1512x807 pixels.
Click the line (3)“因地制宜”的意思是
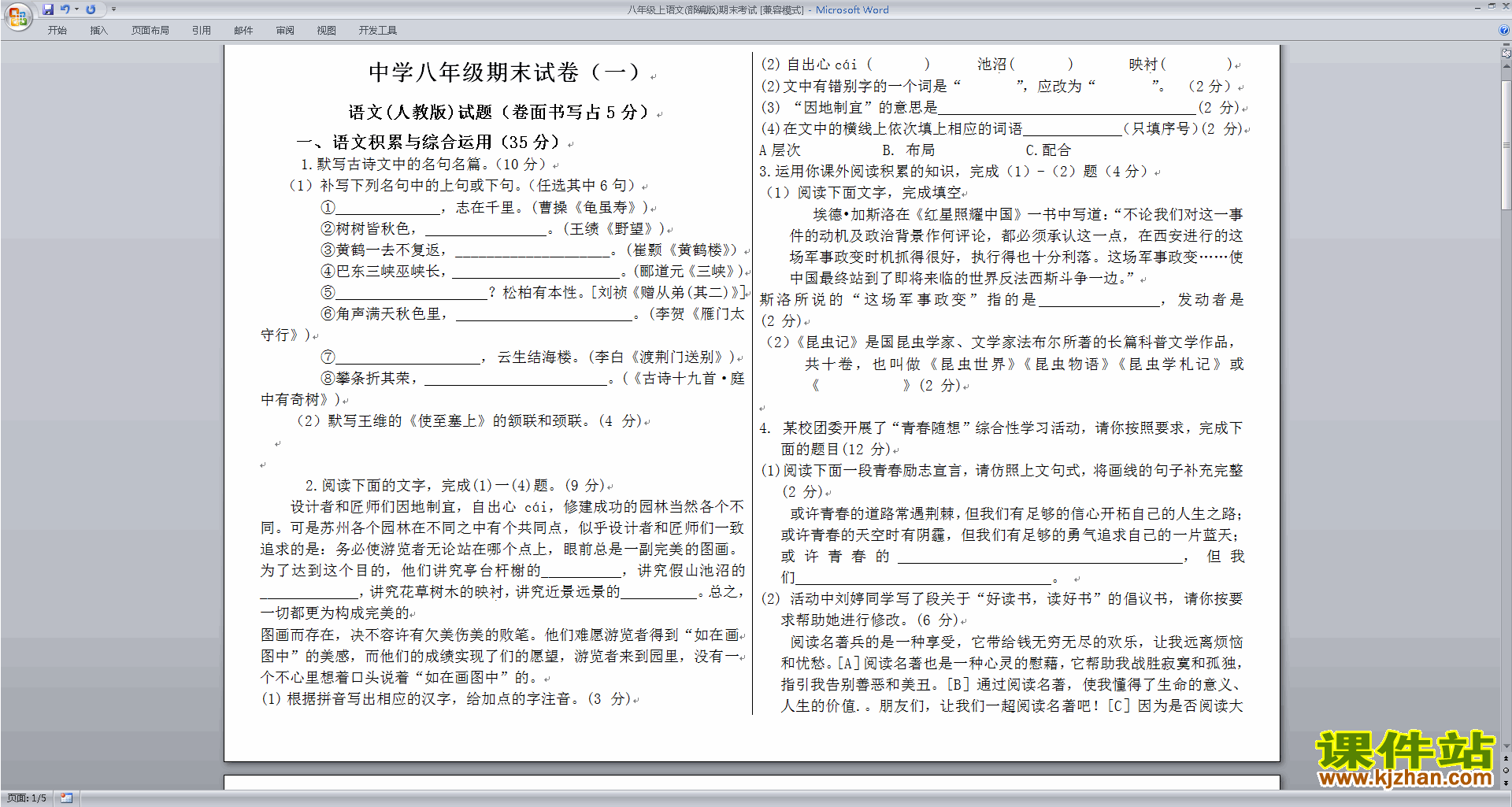(x=1001, y=108)
